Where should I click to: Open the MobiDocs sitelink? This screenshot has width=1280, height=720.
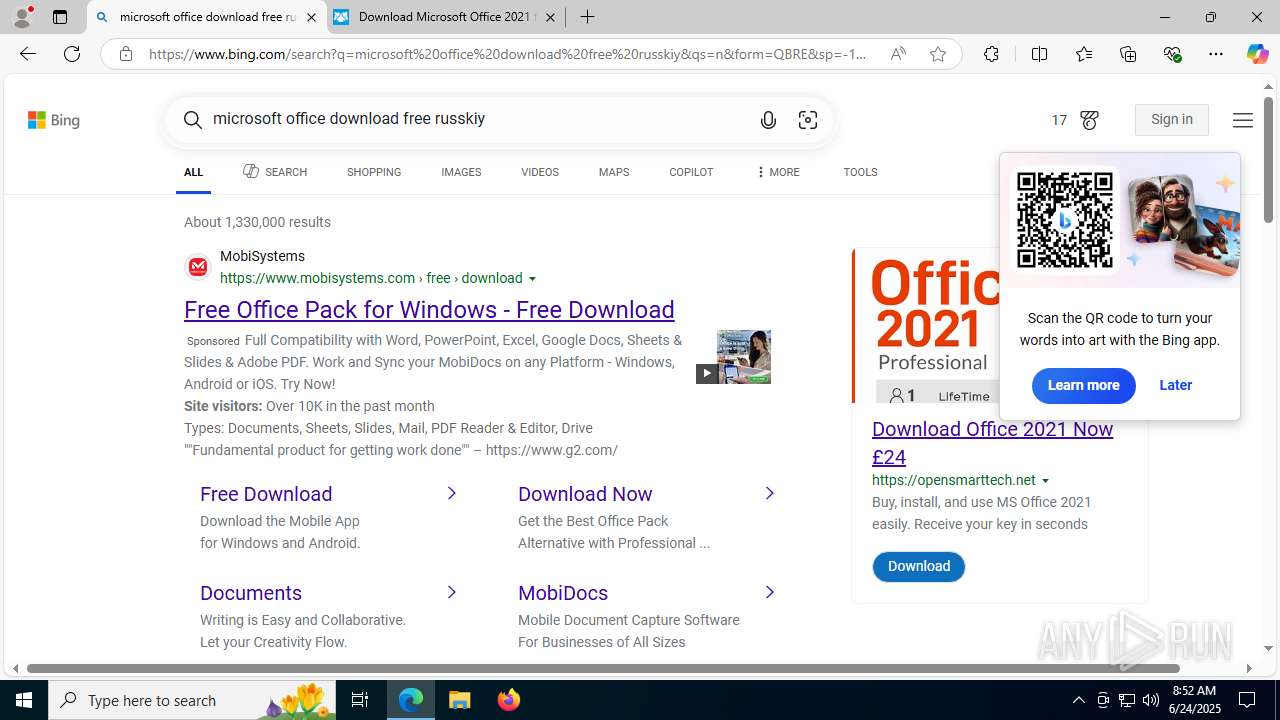[x=563, y=593]
